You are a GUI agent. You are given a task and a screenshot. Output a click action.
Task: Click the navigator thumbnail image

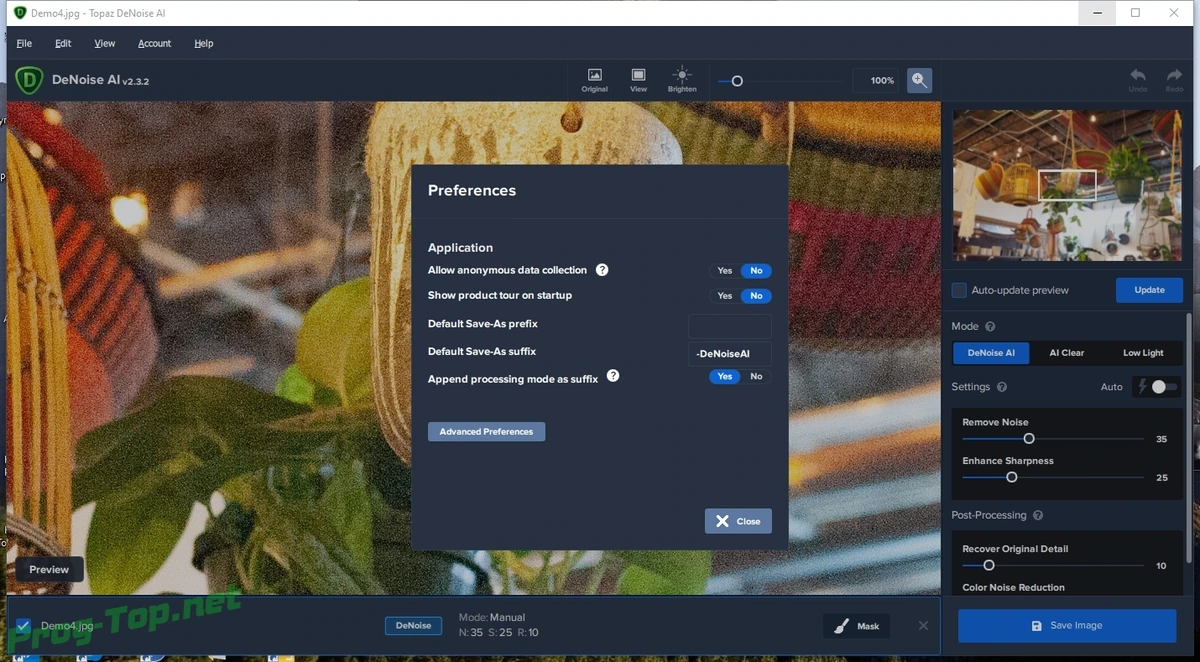(x=1067, y=186)
